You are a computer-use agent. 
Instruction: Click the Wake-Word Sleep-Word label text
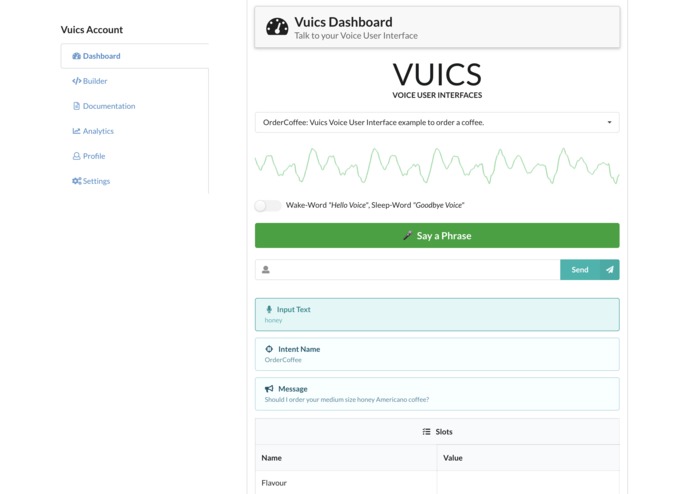375,205
